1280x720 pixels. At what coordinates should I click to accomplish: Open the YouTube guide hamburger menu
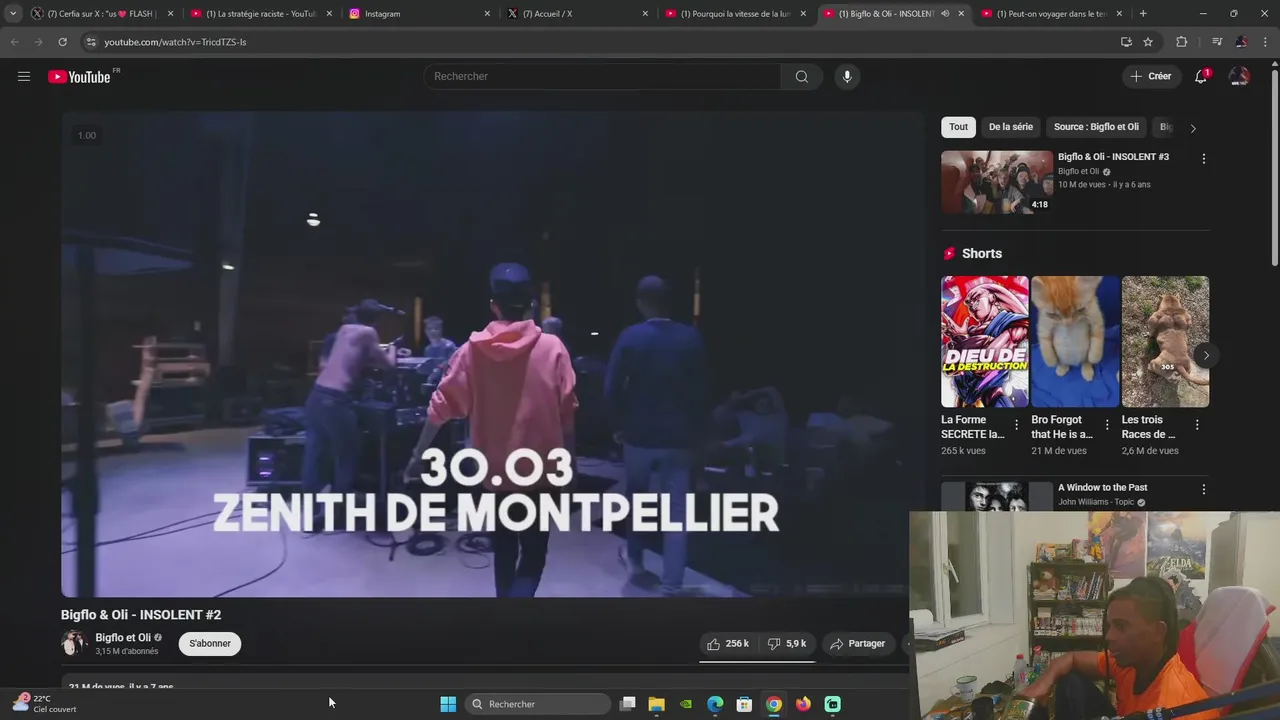24,77
